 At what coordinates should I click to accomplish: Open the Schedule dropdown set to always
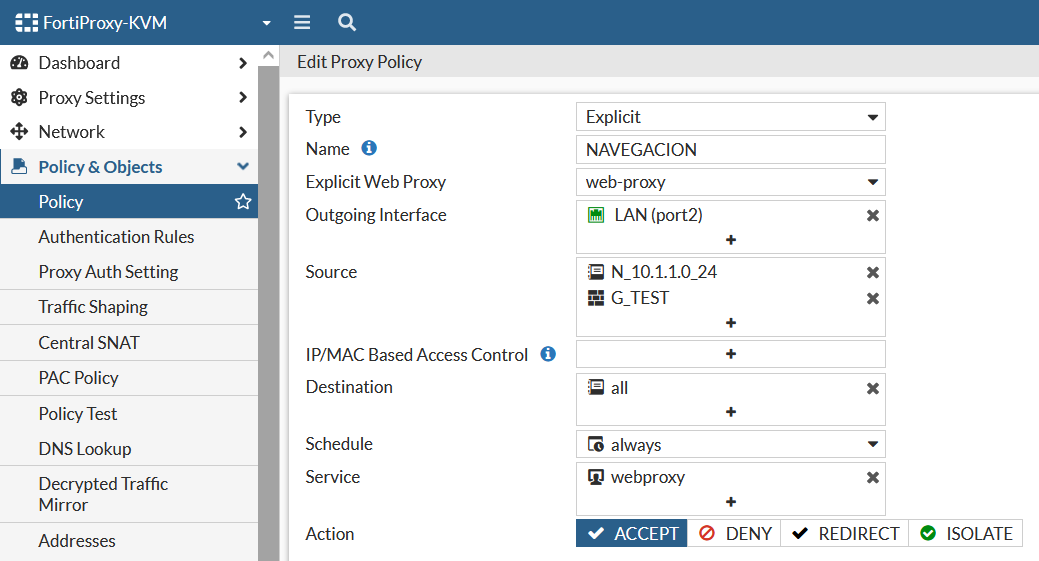click(730, 444)
